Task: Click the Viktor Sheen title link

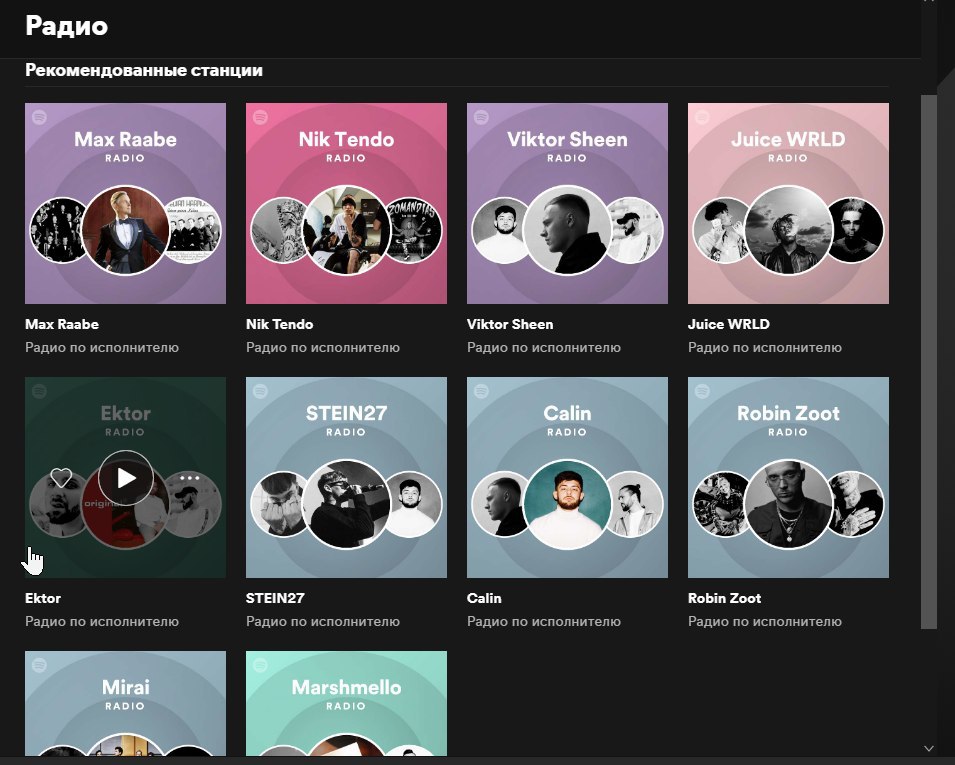Action: pos(510,324)
